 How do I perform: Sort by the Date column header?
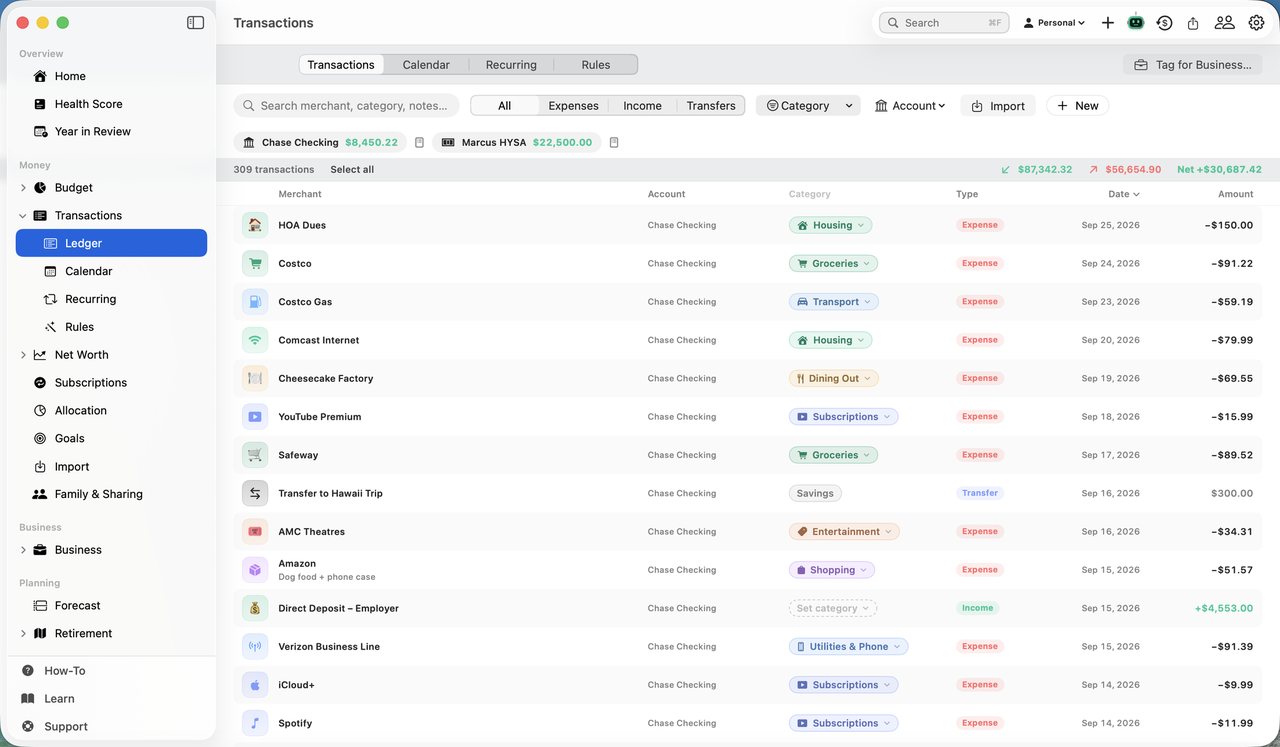click(x=1124, y=194)
